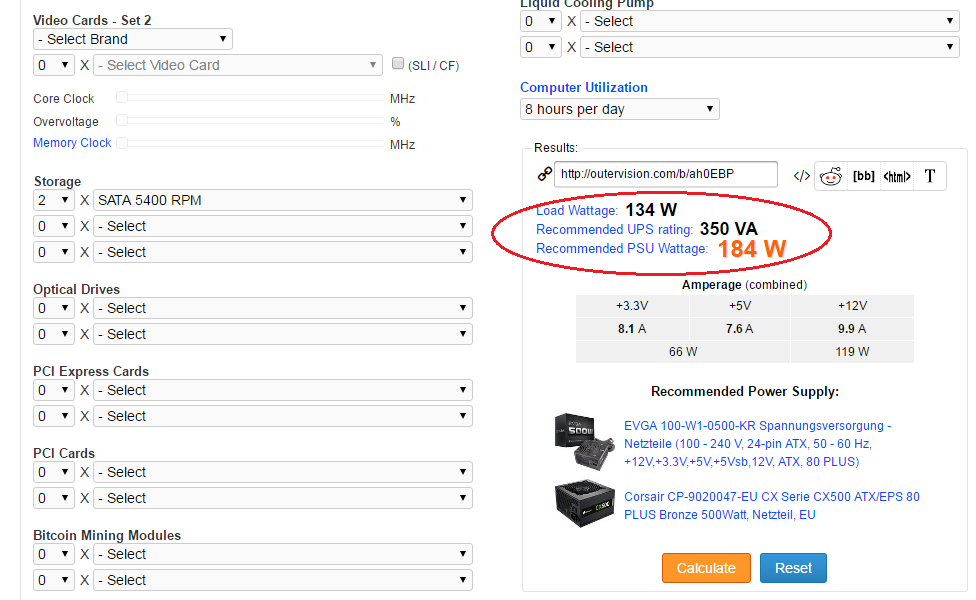
Task: Open the EVGA 100-W1-0500-KR product link
Action: [757, 443]
